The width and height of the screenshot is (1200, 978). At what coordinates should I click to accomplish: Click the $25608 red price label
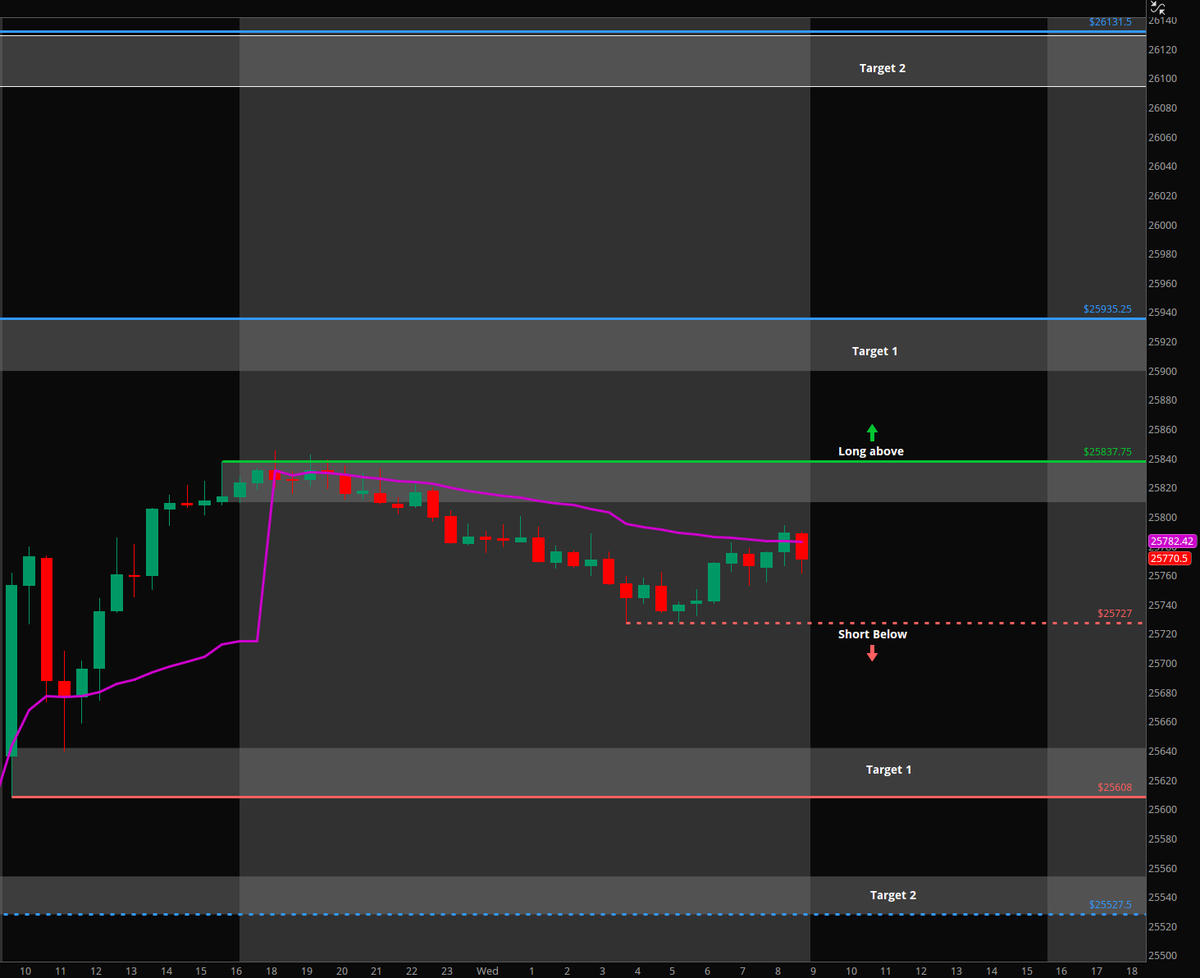[x=1114, y=787]
